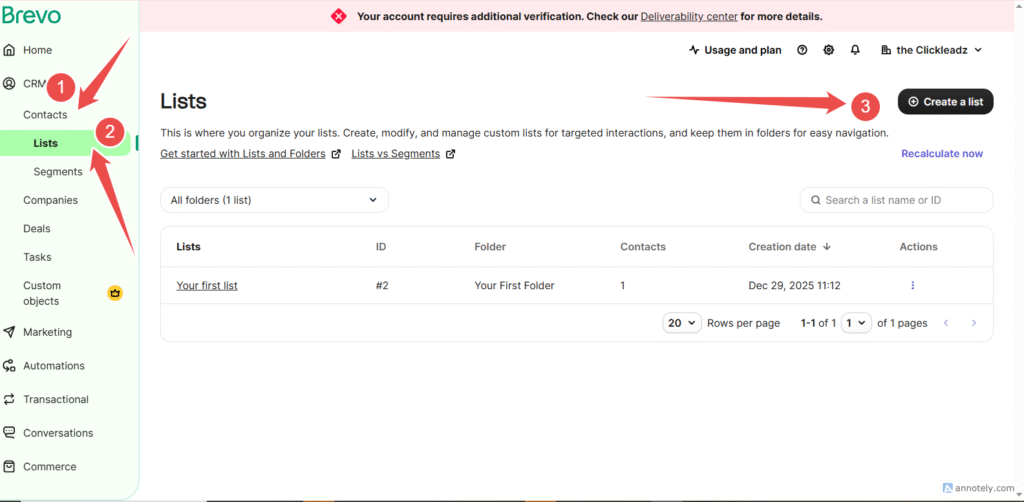Click the red verification warning icon
The width and height of the screenshot is (1024, 502).
pos(339,16)
